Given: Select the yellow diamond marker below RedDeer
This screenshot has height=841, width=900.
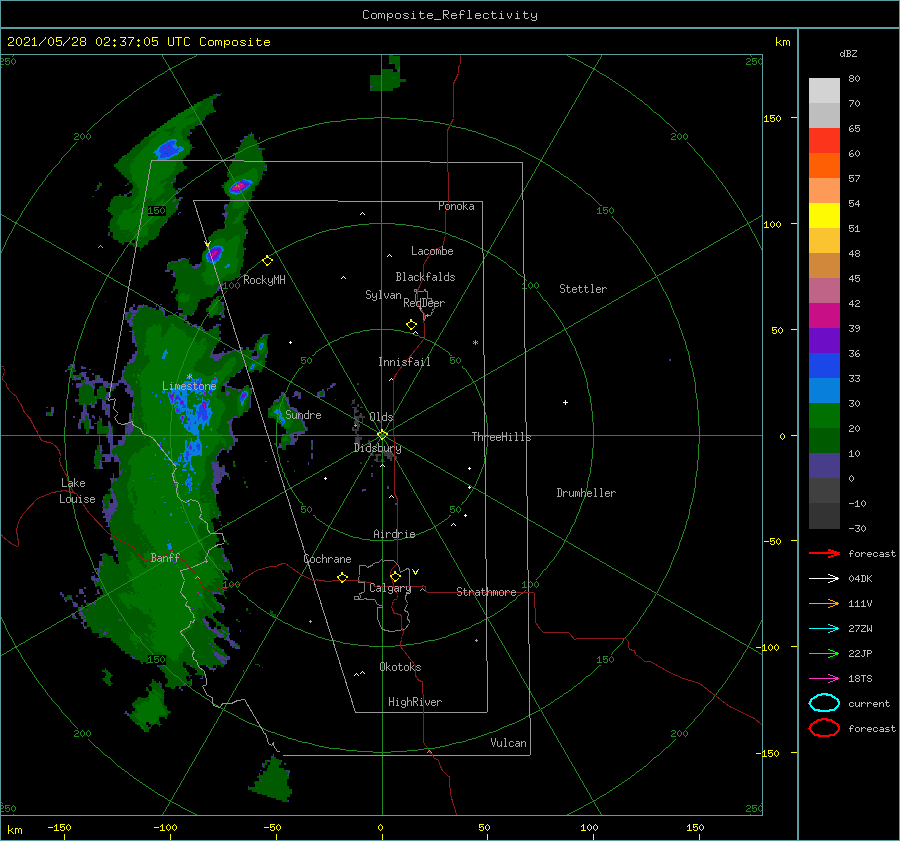Looking at the screenshot, I should click(412, 325).
